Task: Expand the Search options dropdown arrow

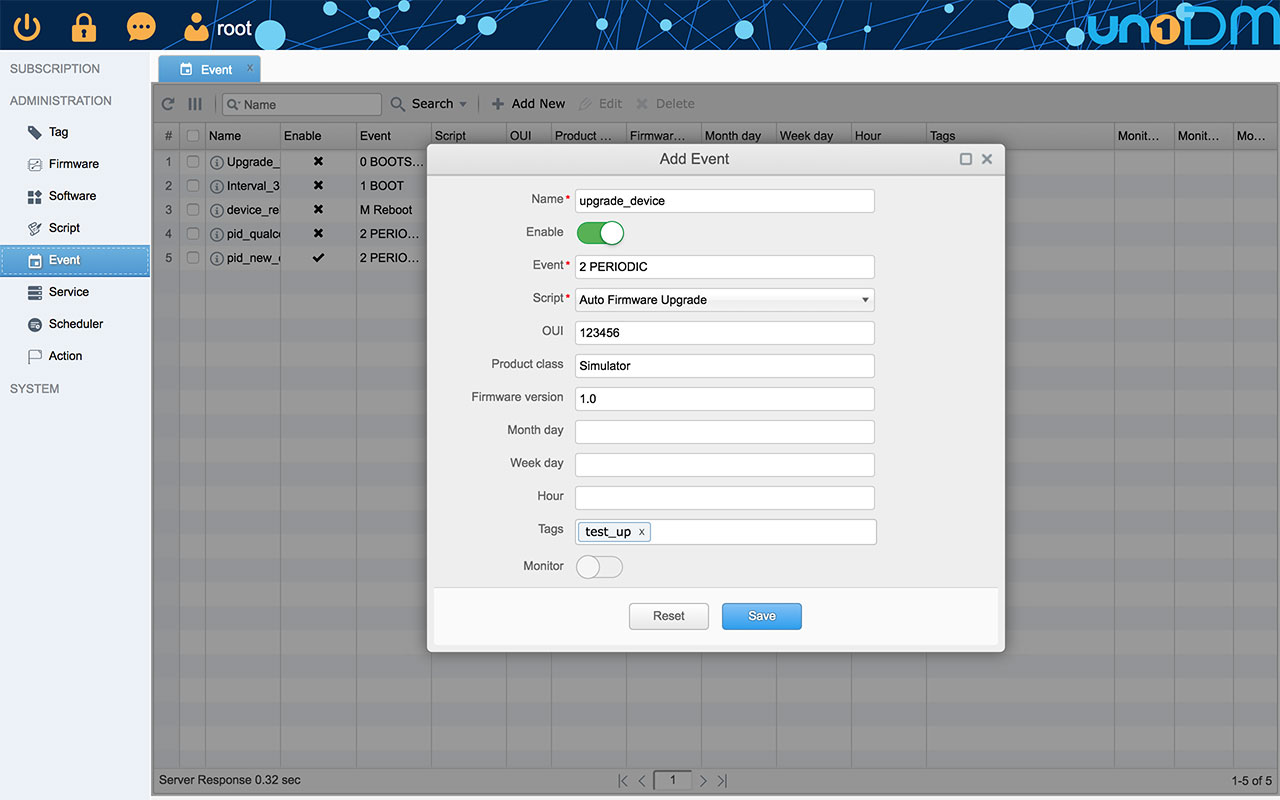Action: (x=463, y=104)
